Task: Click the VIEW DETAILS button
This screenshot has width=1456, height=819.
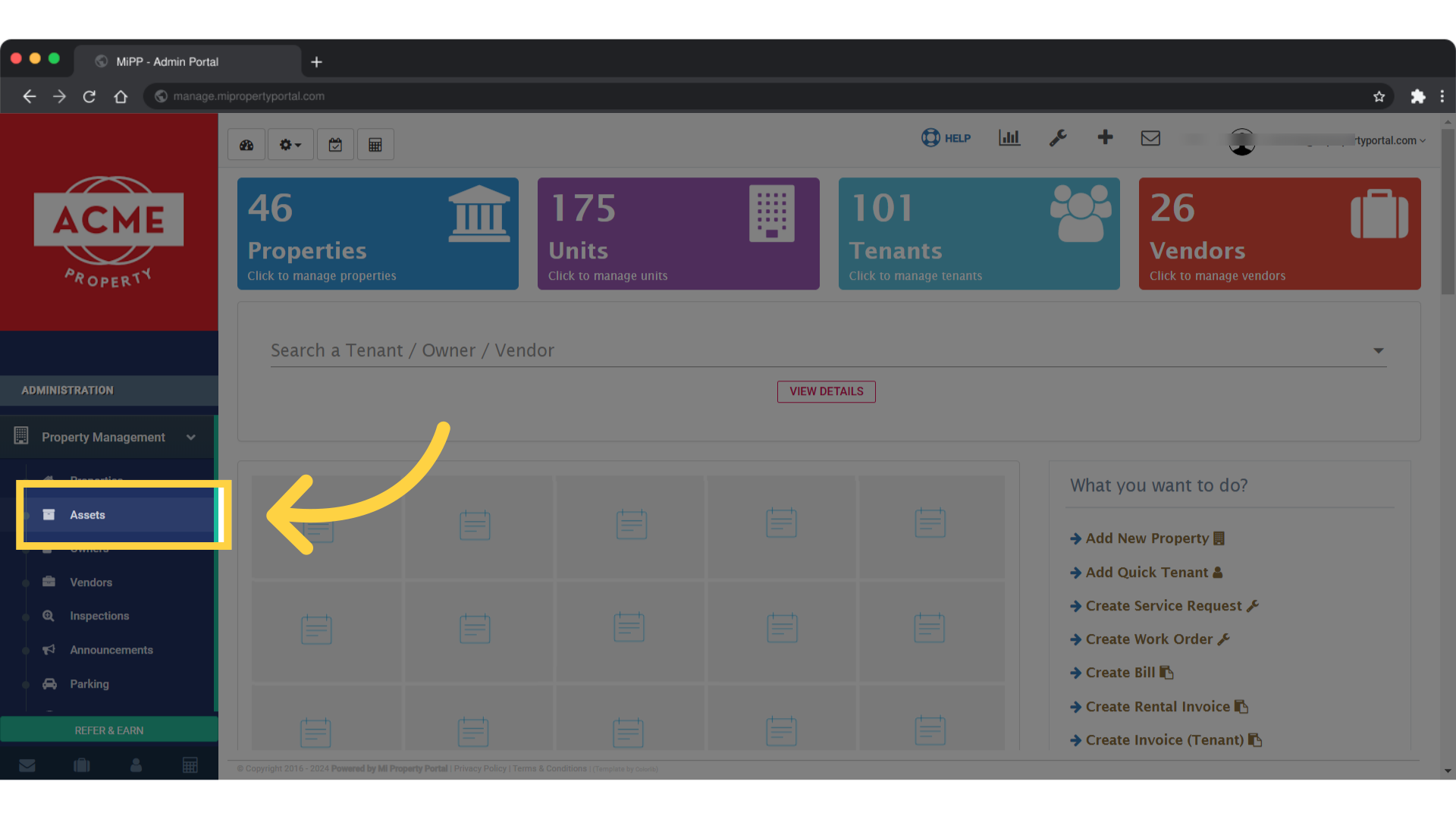Action: coord(826,391)
